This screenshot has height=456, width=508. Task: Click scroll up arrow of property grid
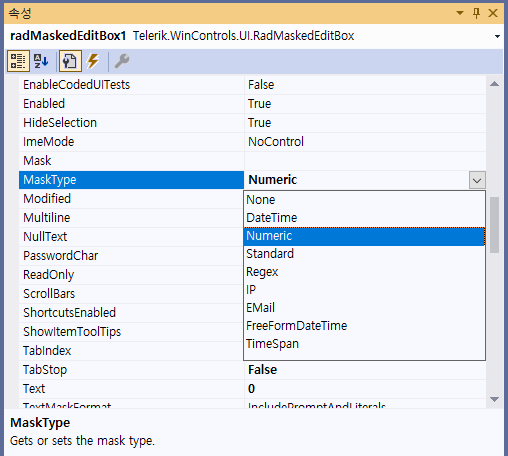pos(495,84)
